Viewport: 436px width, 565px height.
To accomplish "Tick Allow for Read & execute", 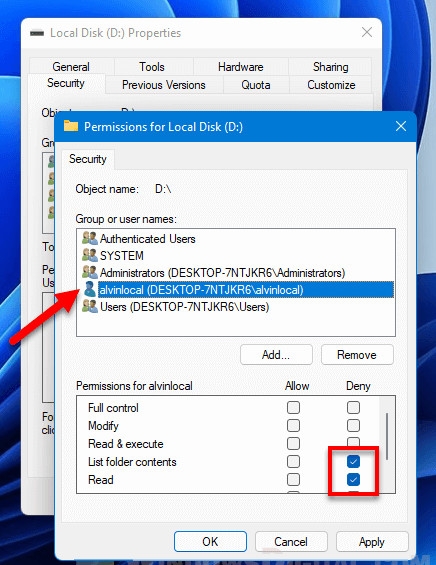I will pyautogui.click(x=293, y=444).
